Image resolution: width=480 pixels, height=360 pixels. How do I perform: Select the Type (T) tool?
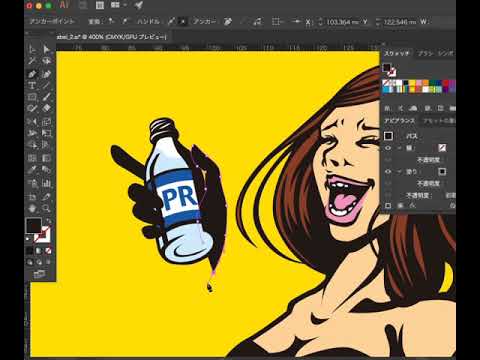32,85
